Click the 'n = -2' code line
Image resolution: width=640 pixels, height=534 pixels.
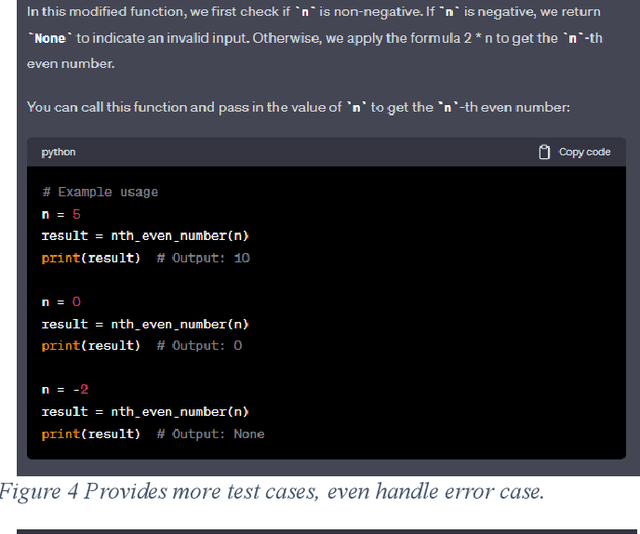pos(65,389)
